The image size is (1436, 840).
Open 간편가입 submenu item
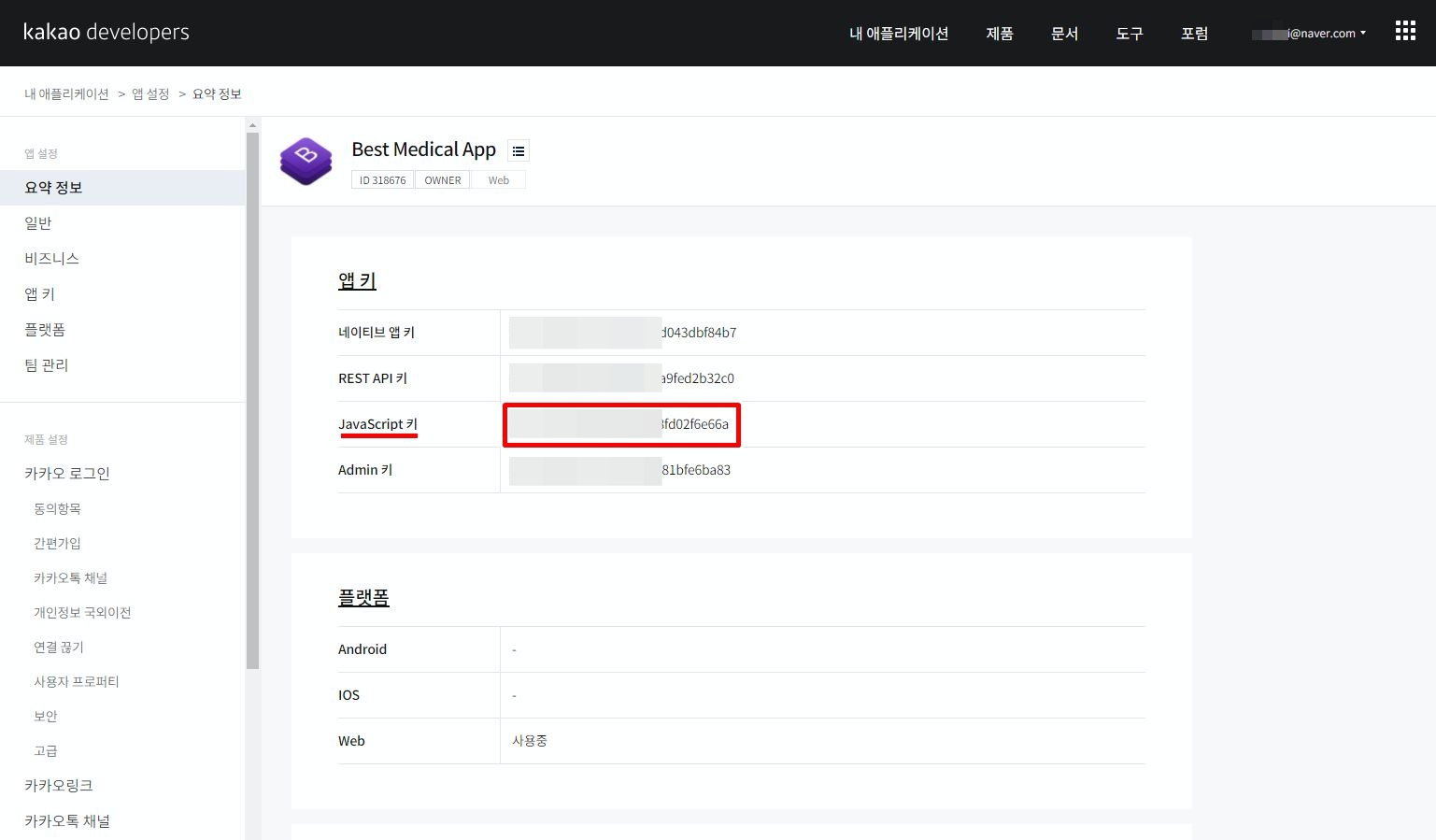[57, 543]
